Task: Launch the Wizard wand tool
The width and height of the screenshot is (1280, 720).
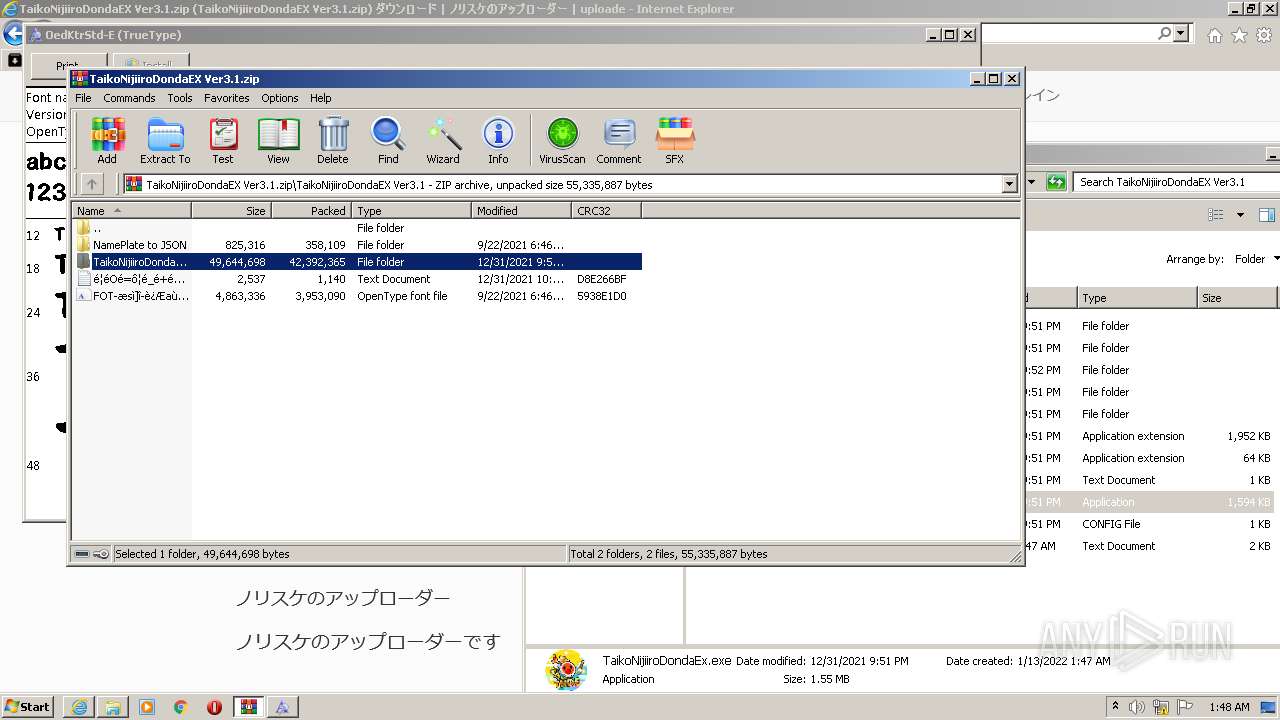Action: pos(443,140)
